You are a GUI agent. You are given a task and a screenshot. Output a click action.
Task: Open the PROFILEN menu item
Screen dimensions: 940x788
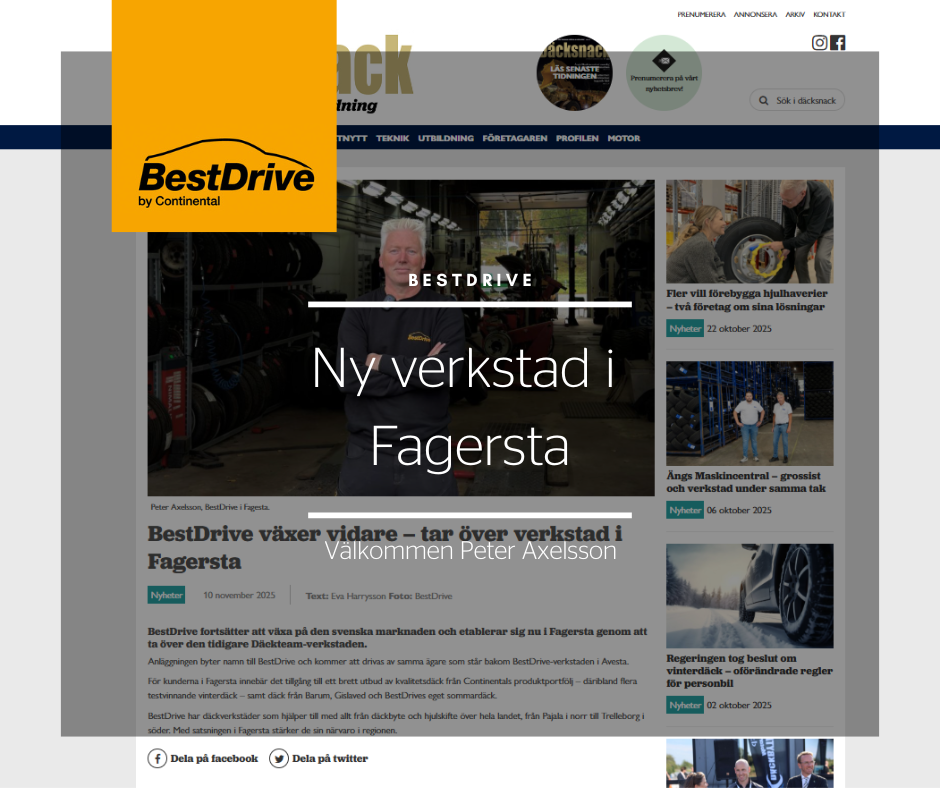point(577,138)
